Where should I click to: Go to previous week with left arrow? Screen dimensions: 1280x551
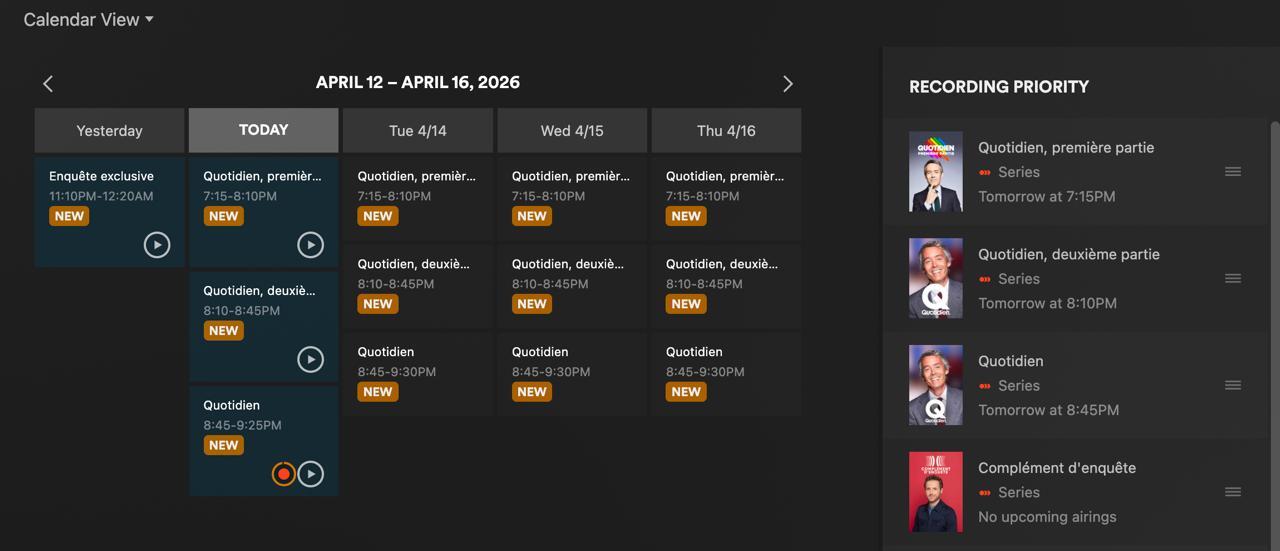coord(48,84)
